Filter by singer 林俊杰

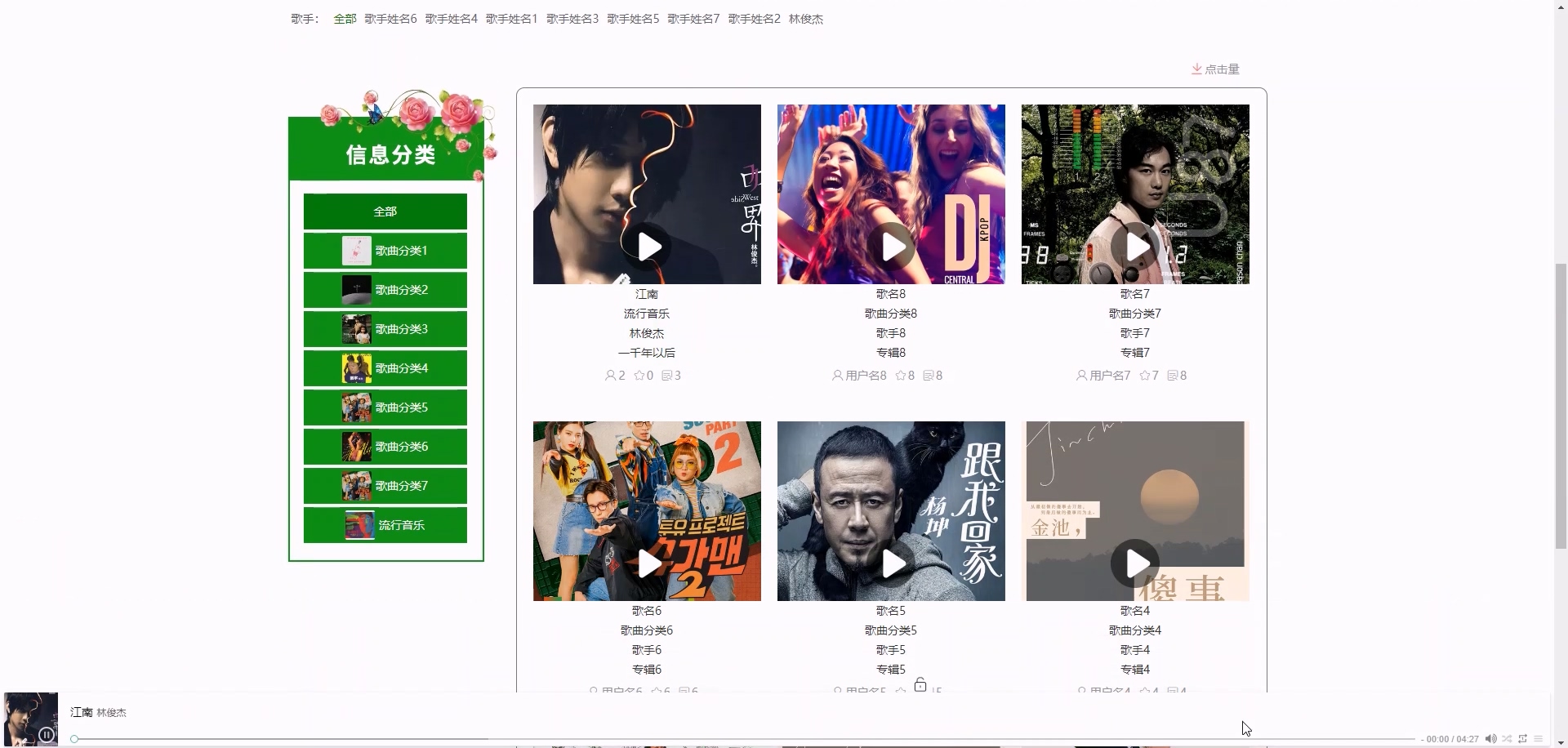tap(806, 19)
